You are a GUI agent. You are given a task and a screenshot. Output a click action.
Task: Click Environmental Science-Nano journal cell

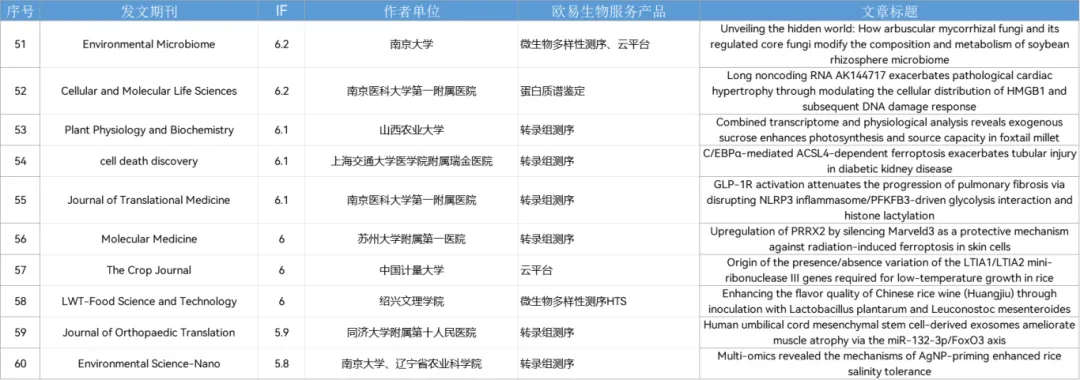point(149,363)
